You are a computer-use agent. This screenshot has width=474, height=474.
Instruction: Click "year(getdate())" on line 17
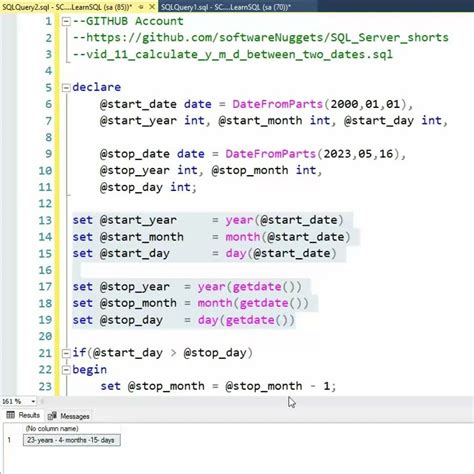tap(250, 287)
